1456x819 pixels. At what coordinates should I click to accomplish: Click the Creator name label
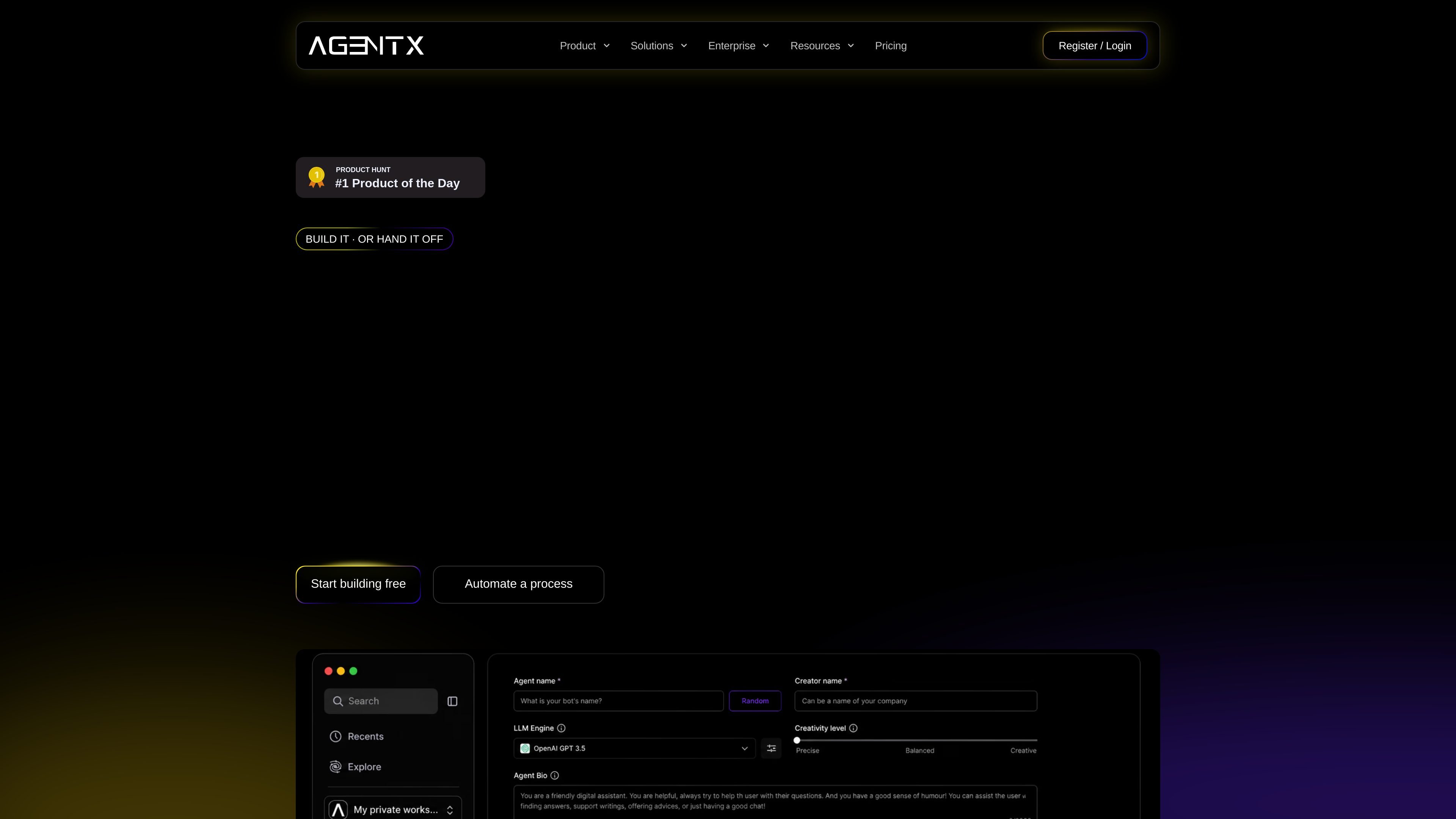click(821, 681)
